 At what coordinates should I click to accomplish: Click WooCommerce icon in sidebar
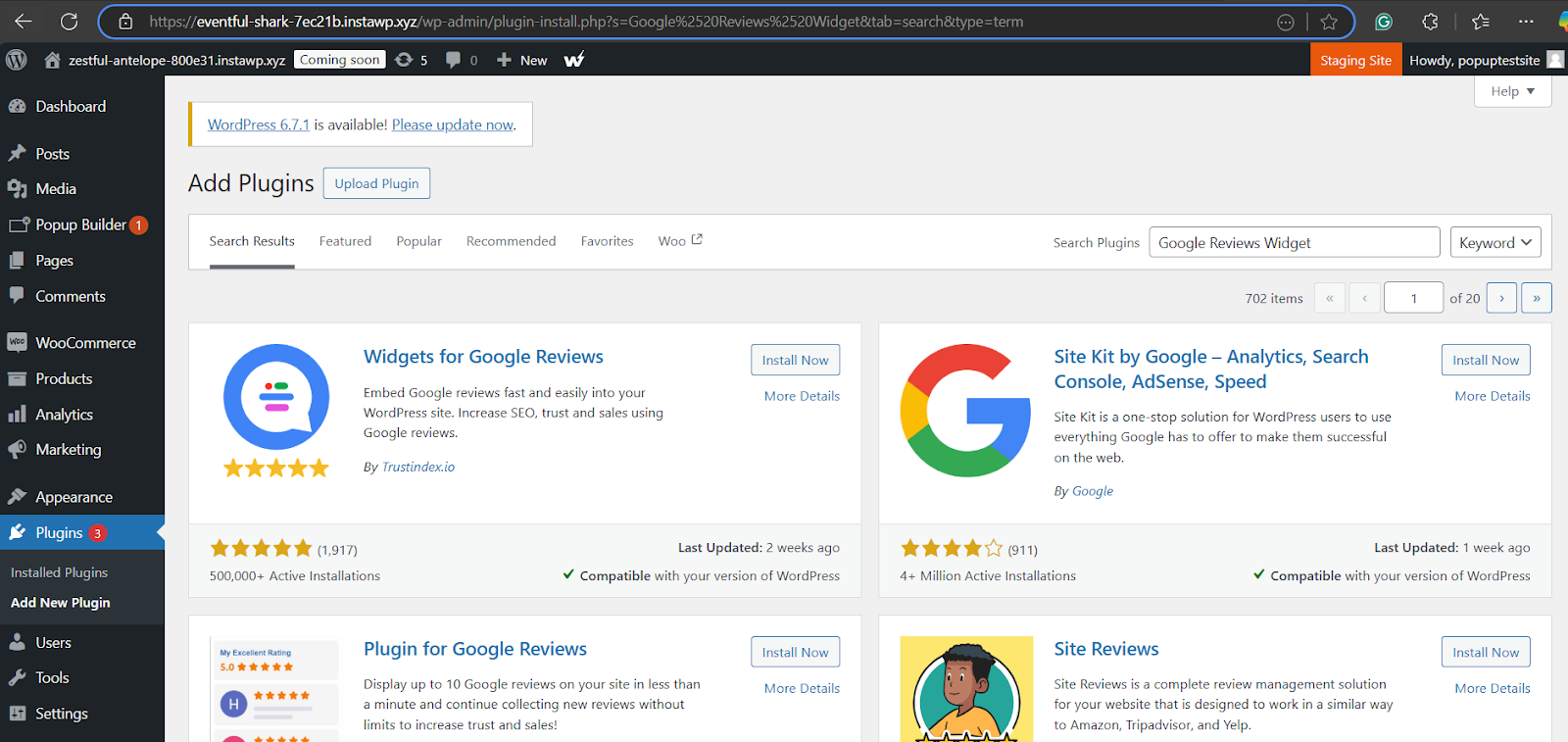point(17,343)
